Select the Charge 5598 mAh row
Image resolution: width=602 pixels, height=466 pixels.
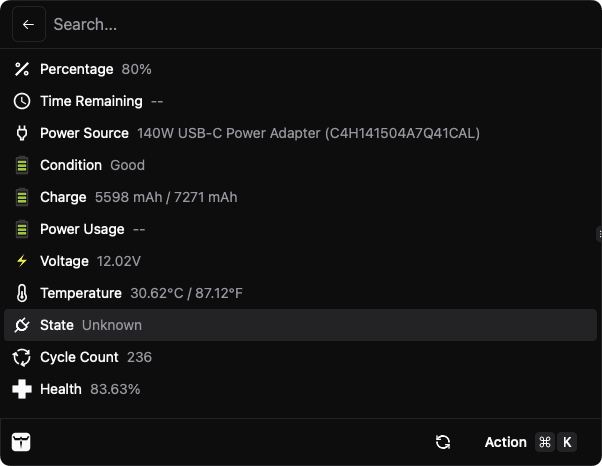pos(300,197)
